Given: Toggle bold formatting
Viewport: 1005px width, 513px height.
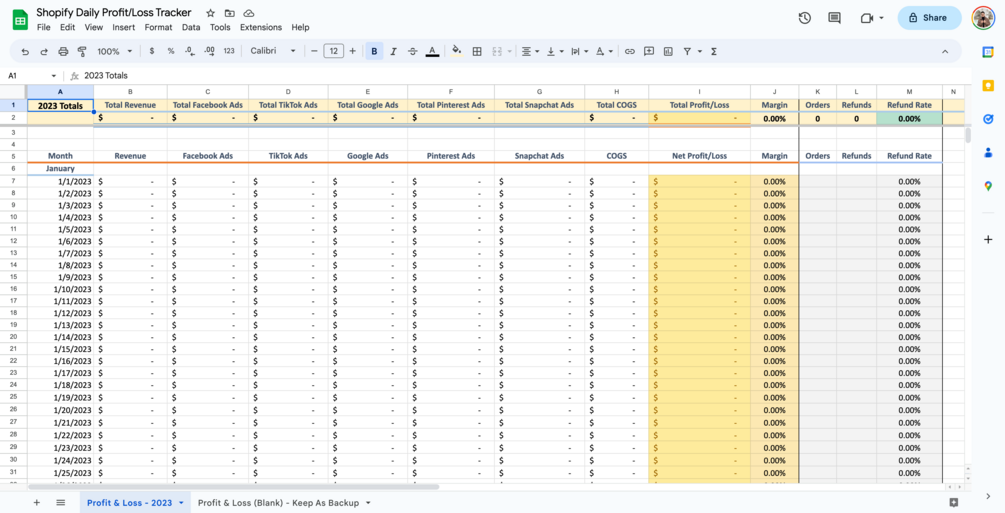Looking at the screenshot, I should 374,51.
